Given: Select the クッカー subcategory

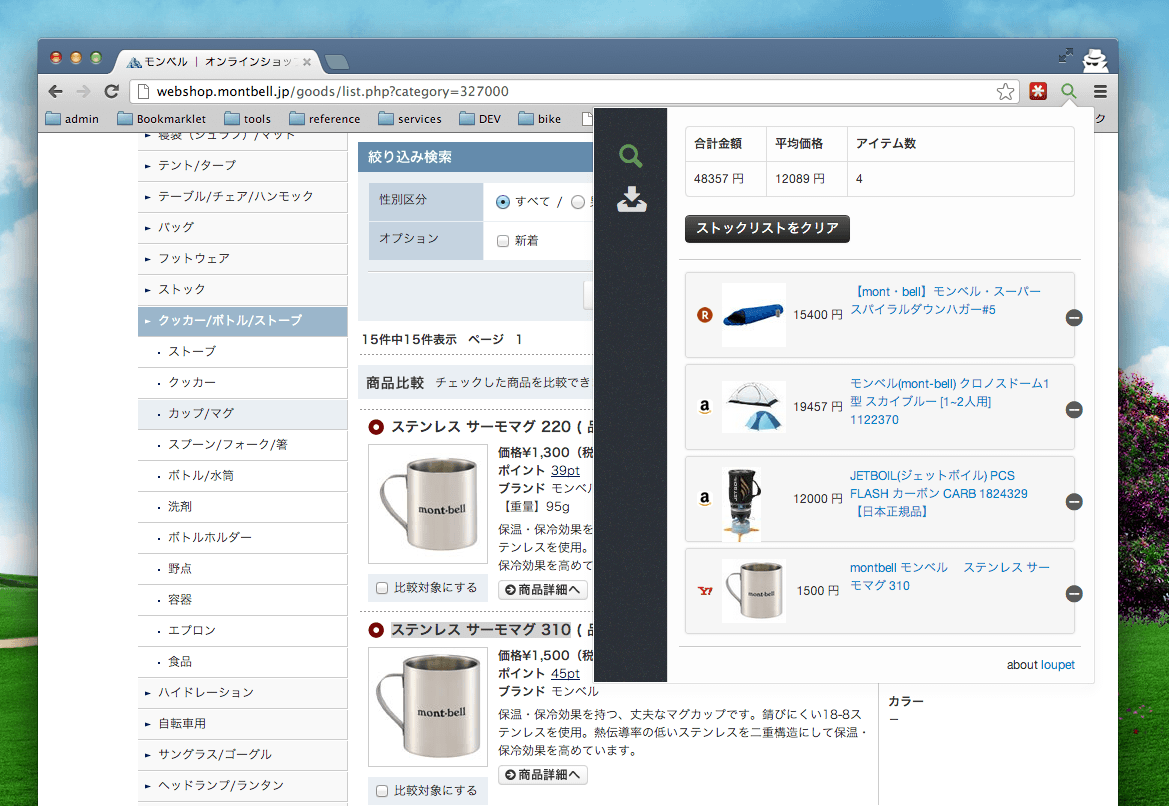Looking at the screenshot, I should pos(243,382).
